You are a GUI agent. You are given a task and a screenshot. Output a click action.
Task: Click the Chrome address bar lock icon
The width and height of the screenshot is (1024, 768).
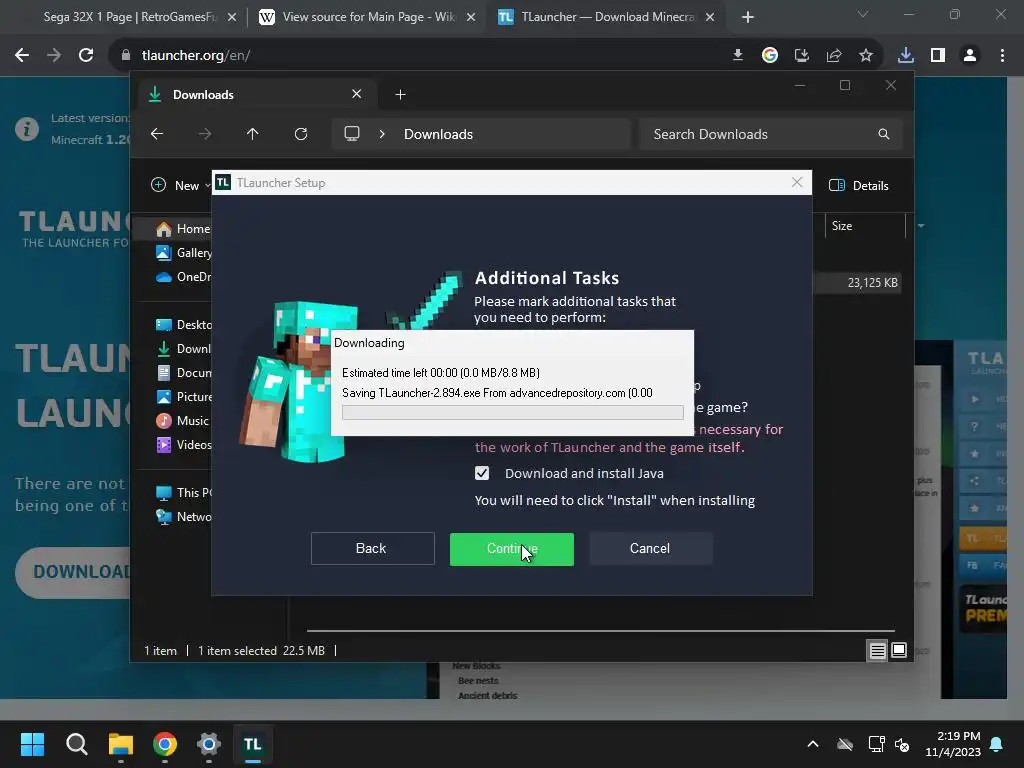(125, 56)
